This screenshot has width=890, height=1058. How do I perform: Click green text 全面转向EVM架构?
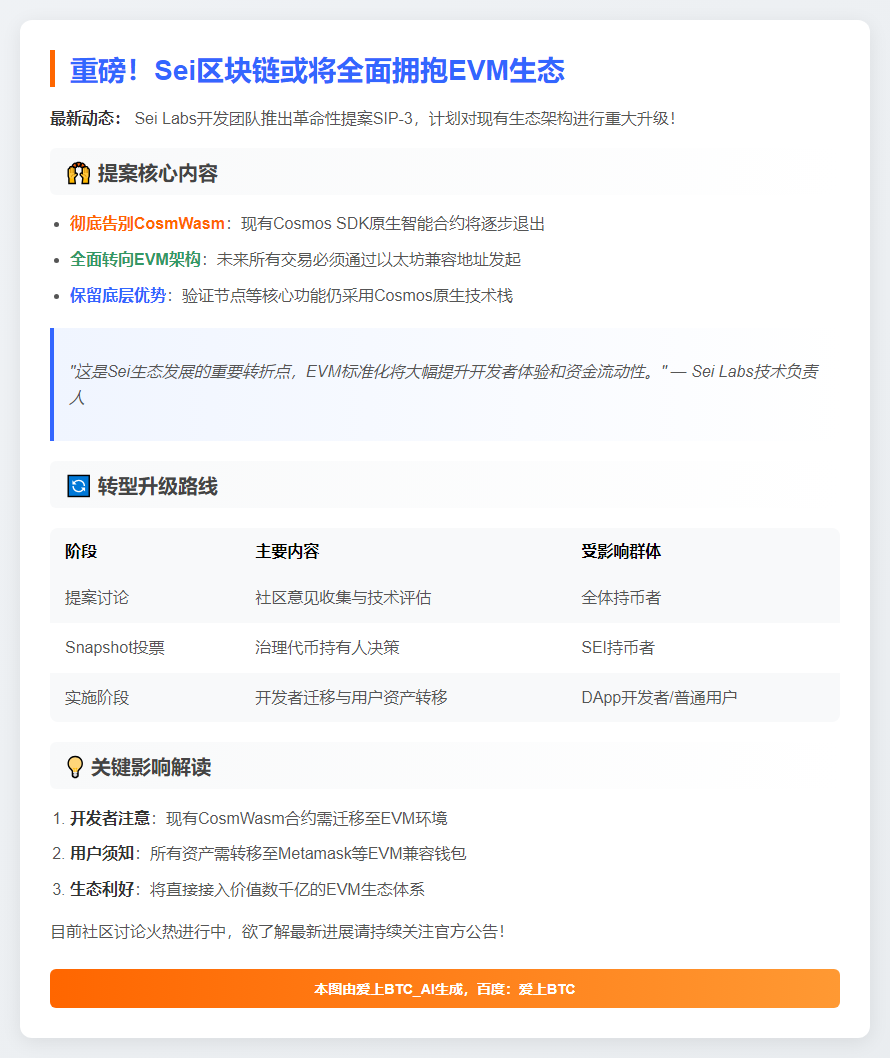(x=135, y=259)
